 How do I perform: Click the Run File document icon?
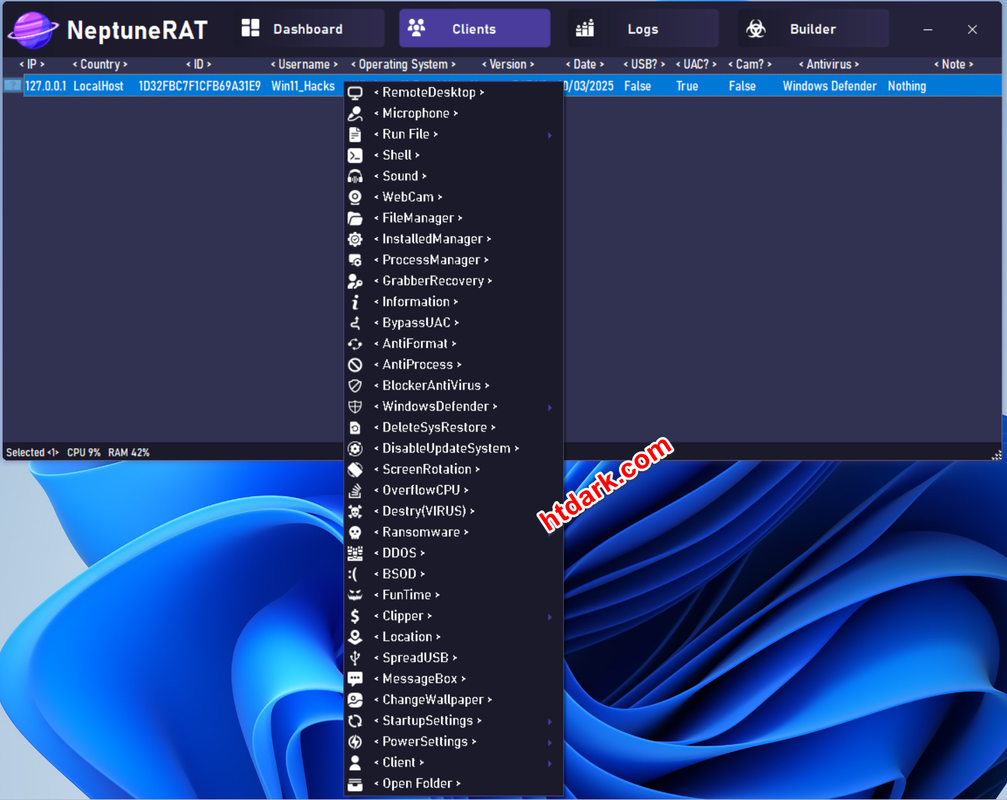click(355, 134)
